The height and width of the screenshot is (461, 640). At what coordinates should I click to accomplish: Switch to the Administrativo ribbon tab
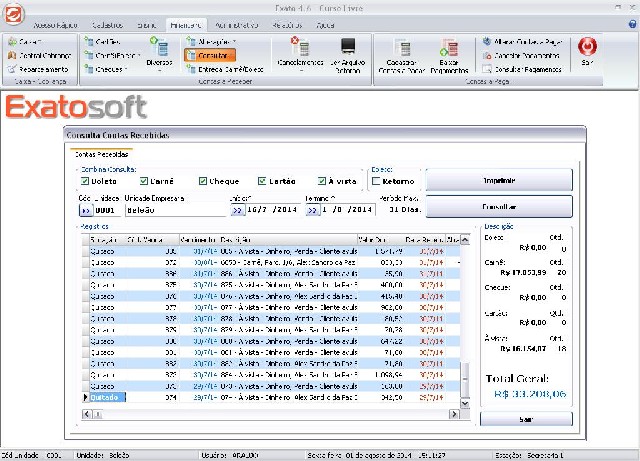[x=236, y=25]
